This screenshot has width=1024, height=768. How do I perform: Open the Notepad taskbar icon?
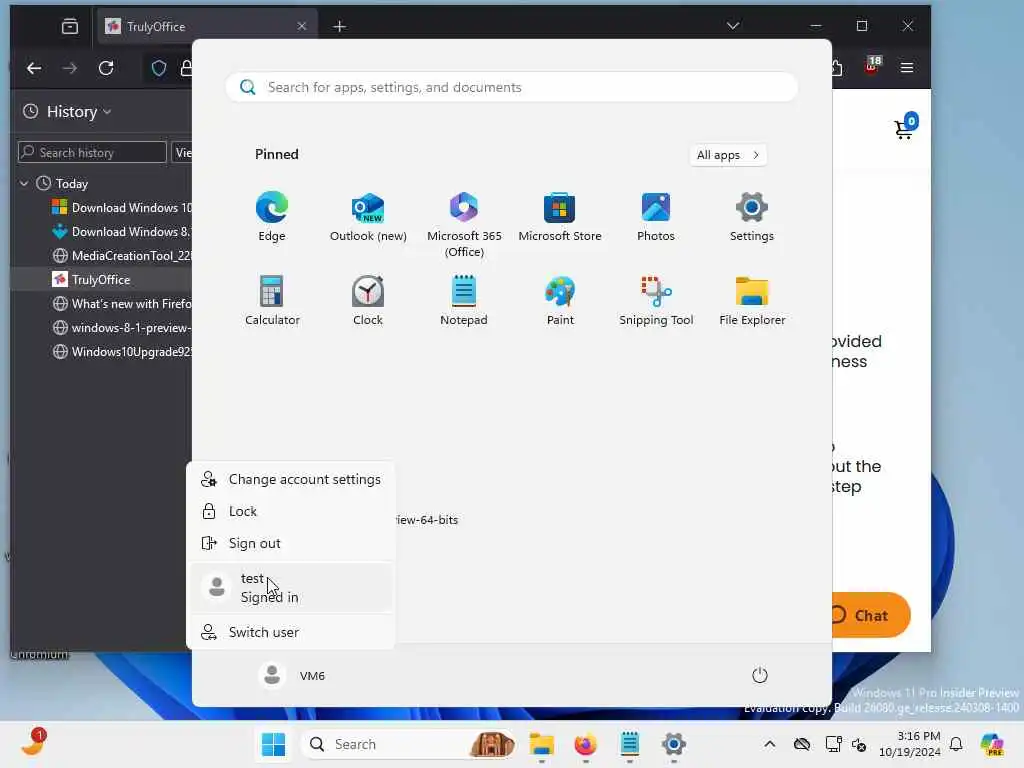click(x=630, y=744)
